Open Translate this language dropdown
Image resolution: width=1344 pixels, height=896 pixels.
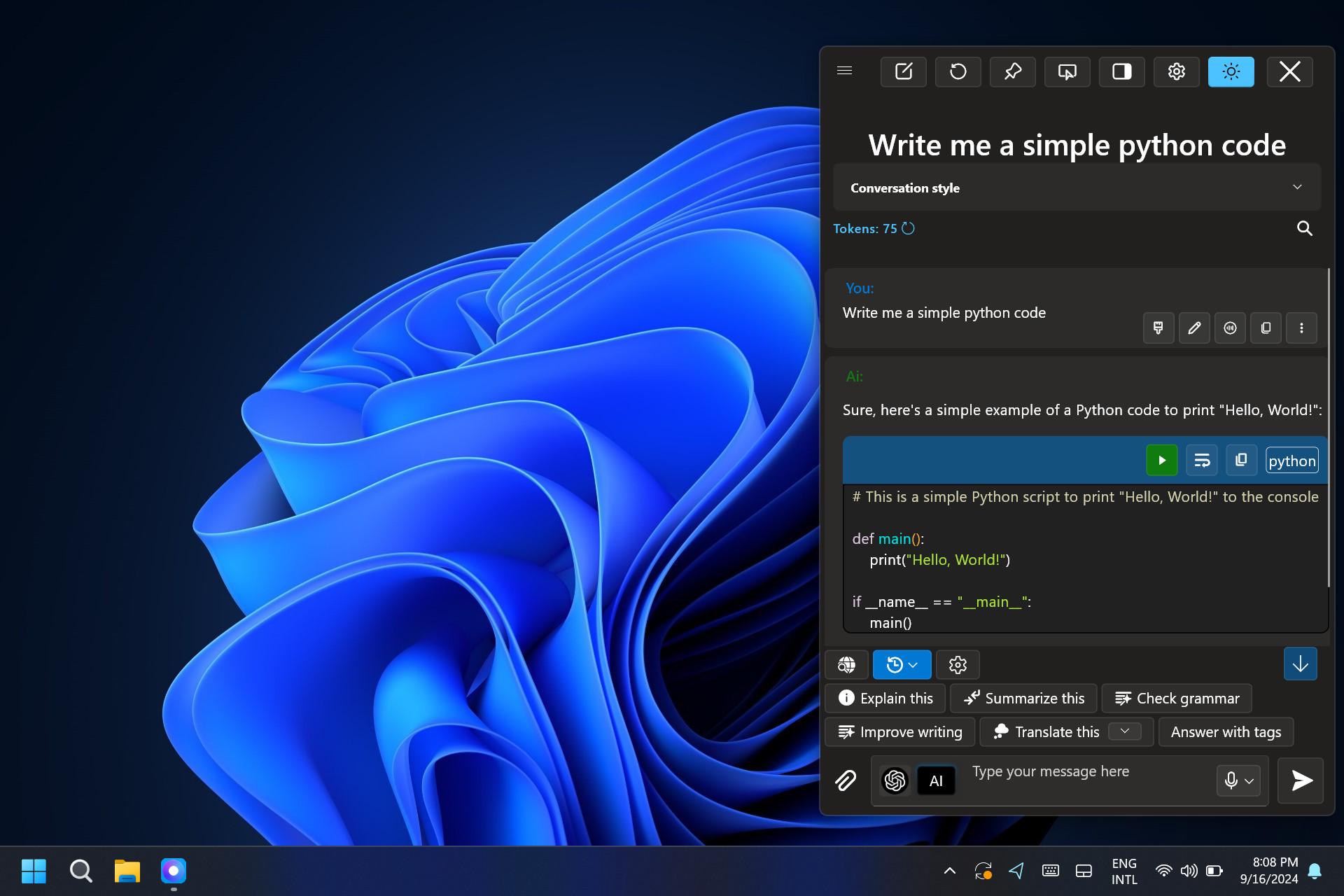pos(1125,731)
